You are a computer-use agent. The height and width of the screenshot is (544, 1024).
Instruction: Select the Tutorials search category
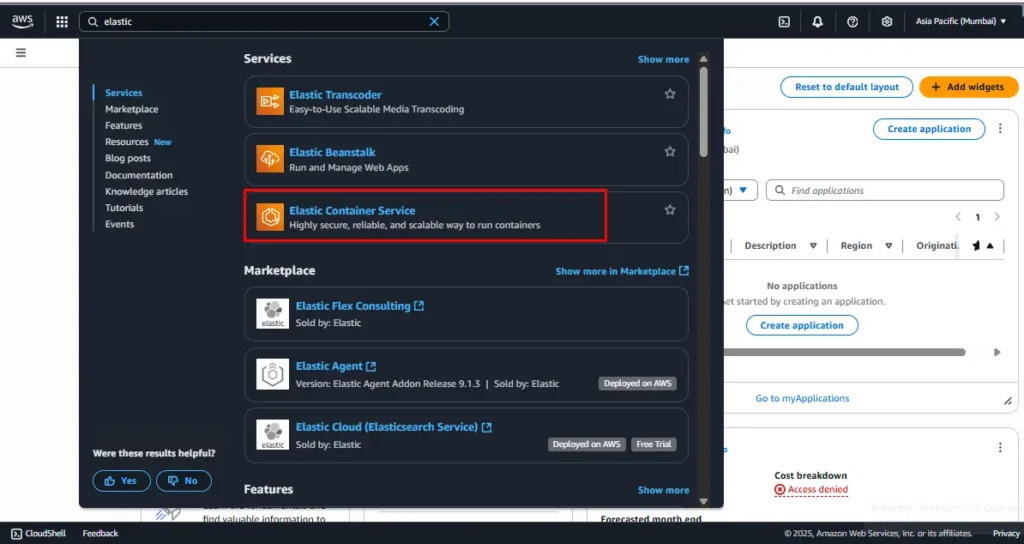tap(124, 208)
